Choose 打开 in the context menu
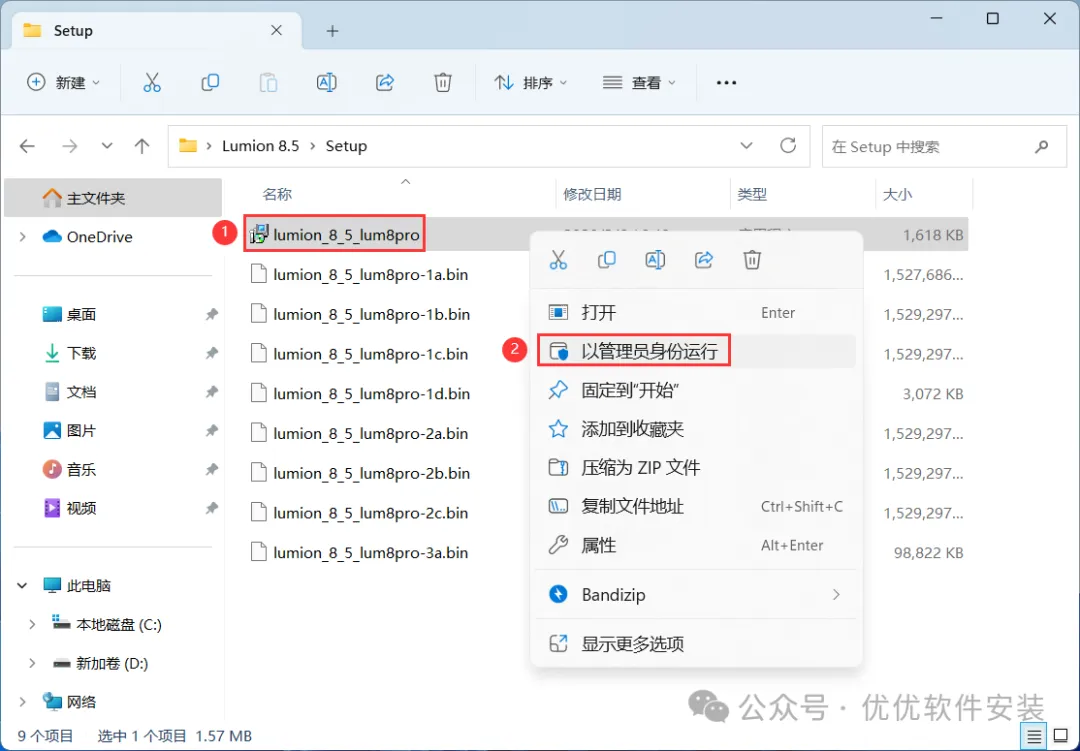Image resolution: width=1080 pixels, height=751 pixels. 696,313
